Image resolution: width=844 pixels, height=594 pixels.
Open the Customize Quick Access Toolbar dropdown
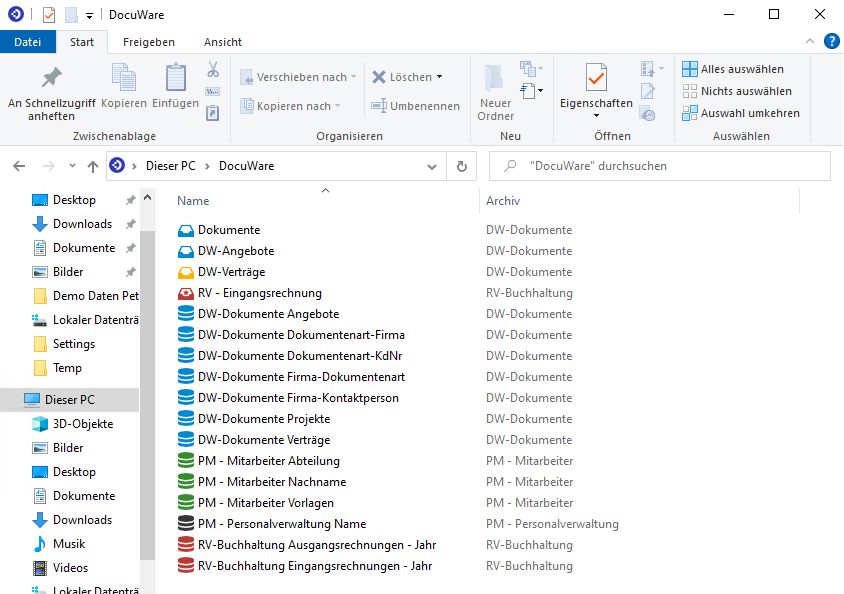[89, 16]
